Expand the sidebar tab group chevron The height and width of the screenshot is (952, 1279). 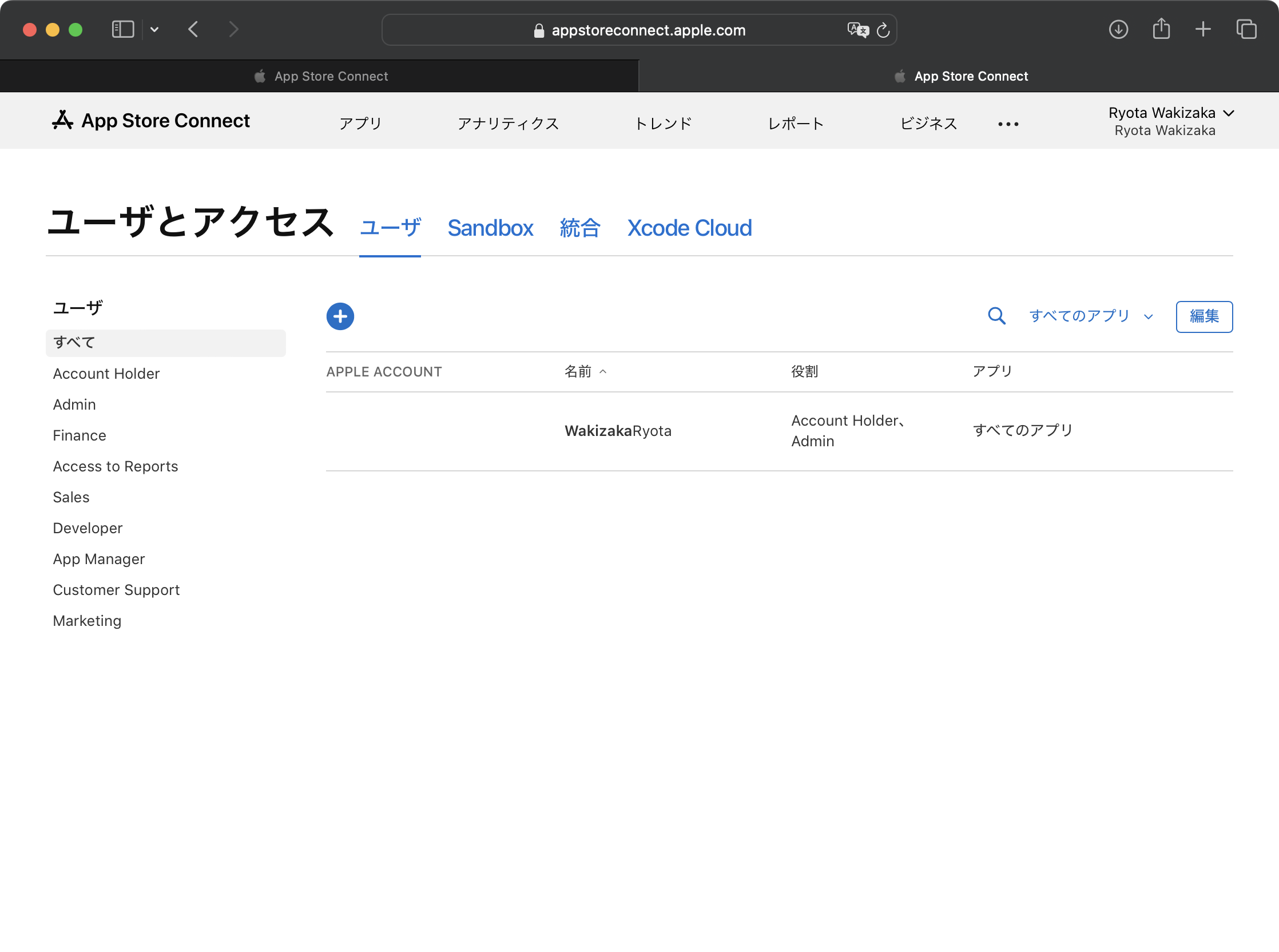[x=154, y=29]
